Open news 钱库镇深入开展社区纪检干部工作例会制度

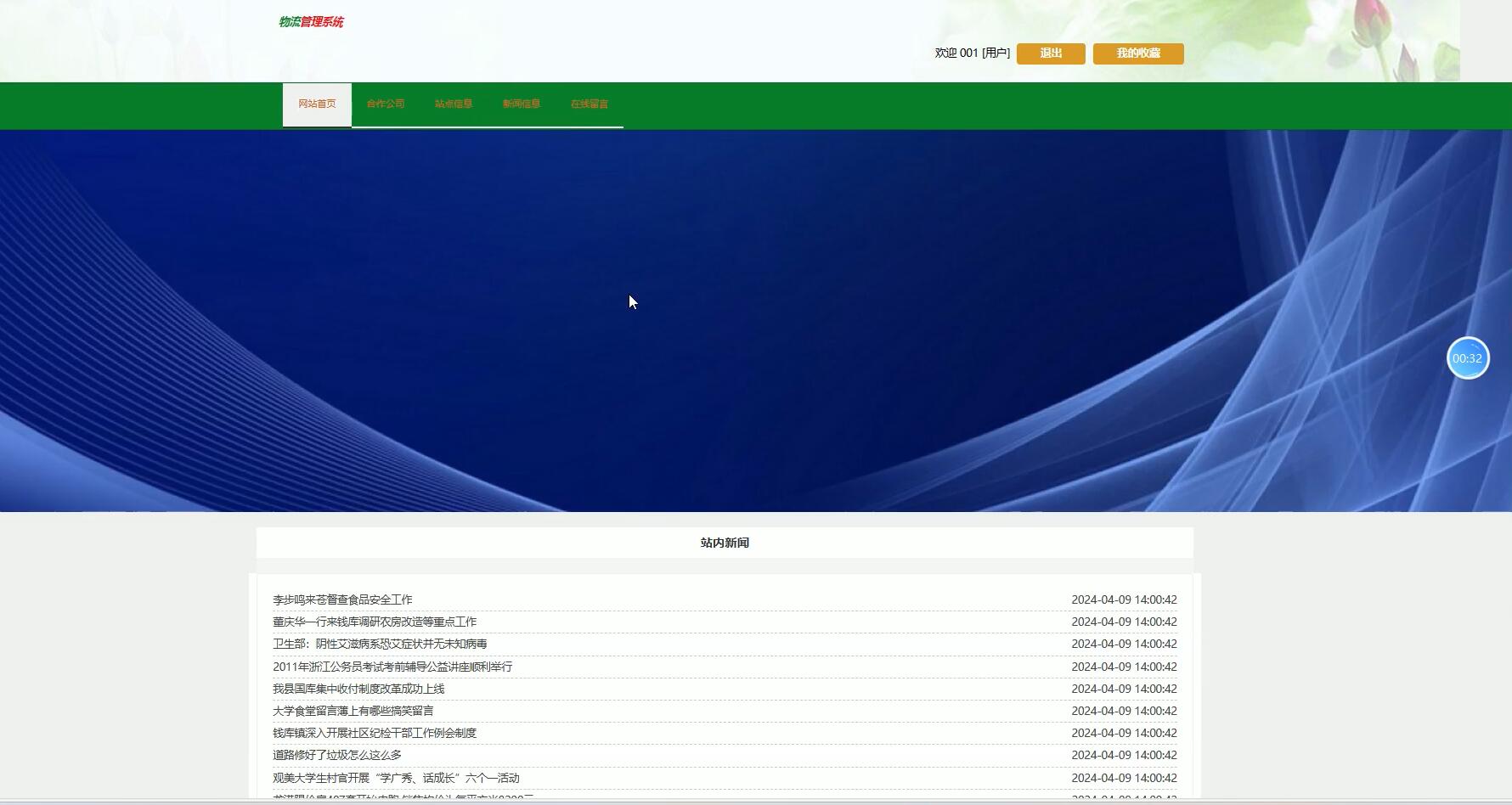[x=375, y=732]
